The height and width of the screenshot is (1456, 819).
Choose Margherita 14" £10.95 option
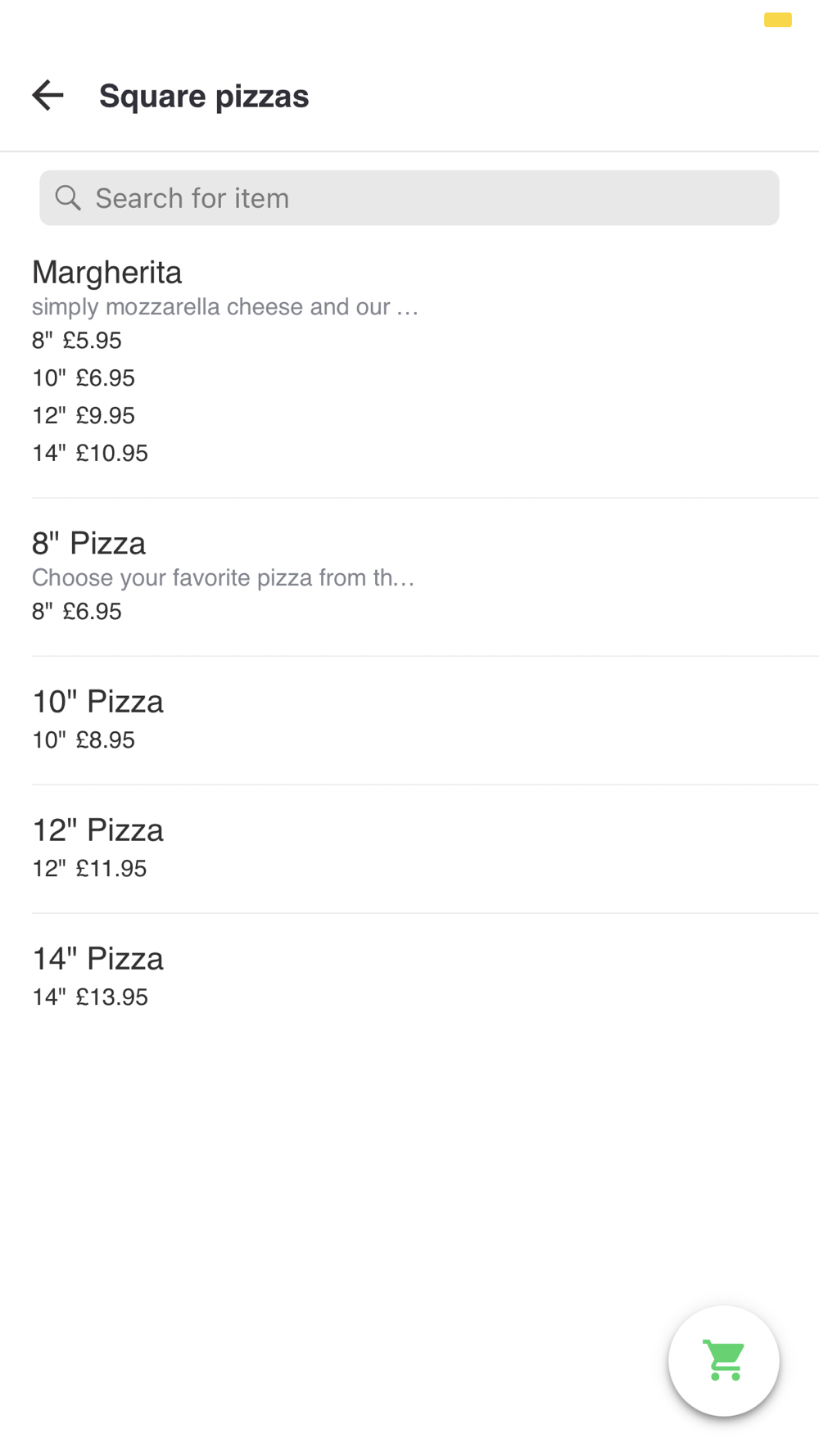pyautogui.click(x=90, y=454)
